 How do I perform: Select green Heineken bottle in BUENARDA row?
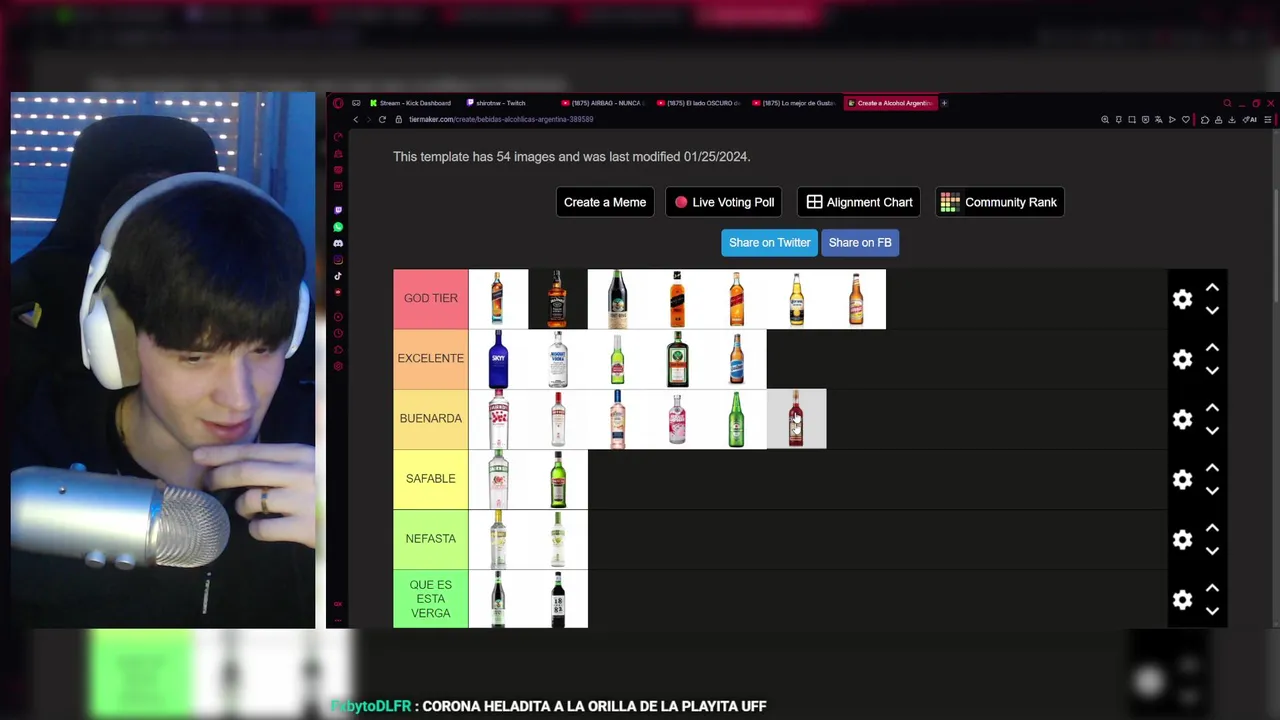pyautogui.click(x=737, y=419)
